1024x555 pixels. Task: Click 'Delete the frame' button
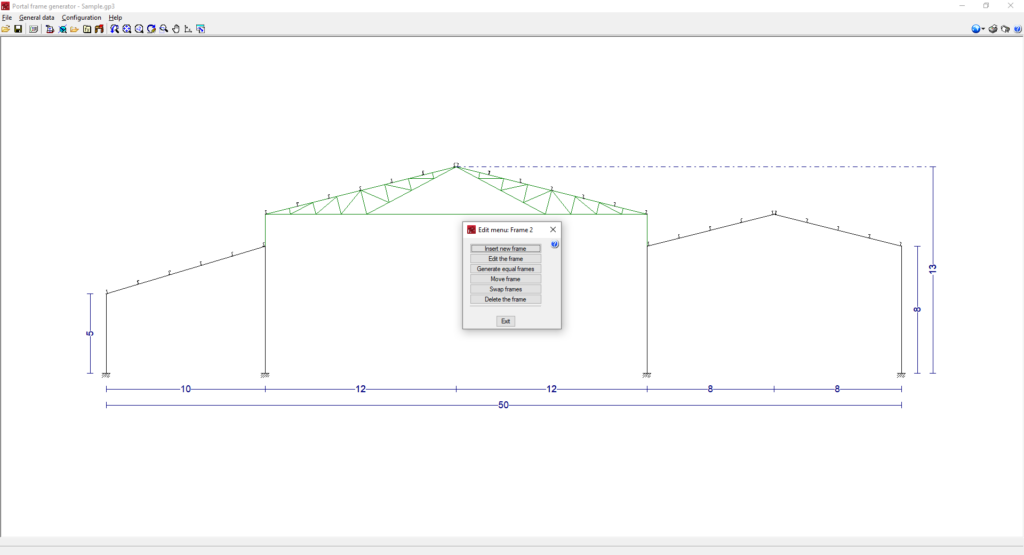tap(505, 299)
